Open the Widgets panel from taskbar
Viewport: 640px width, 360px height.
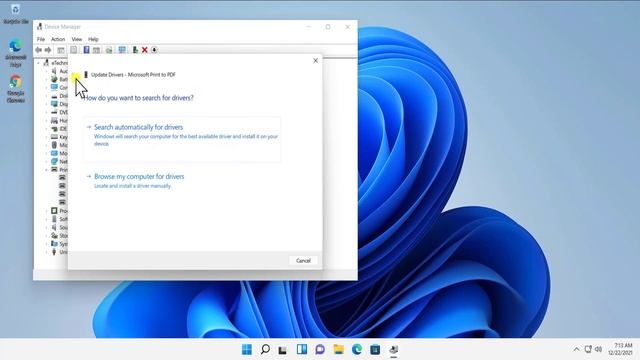(302, 349)
